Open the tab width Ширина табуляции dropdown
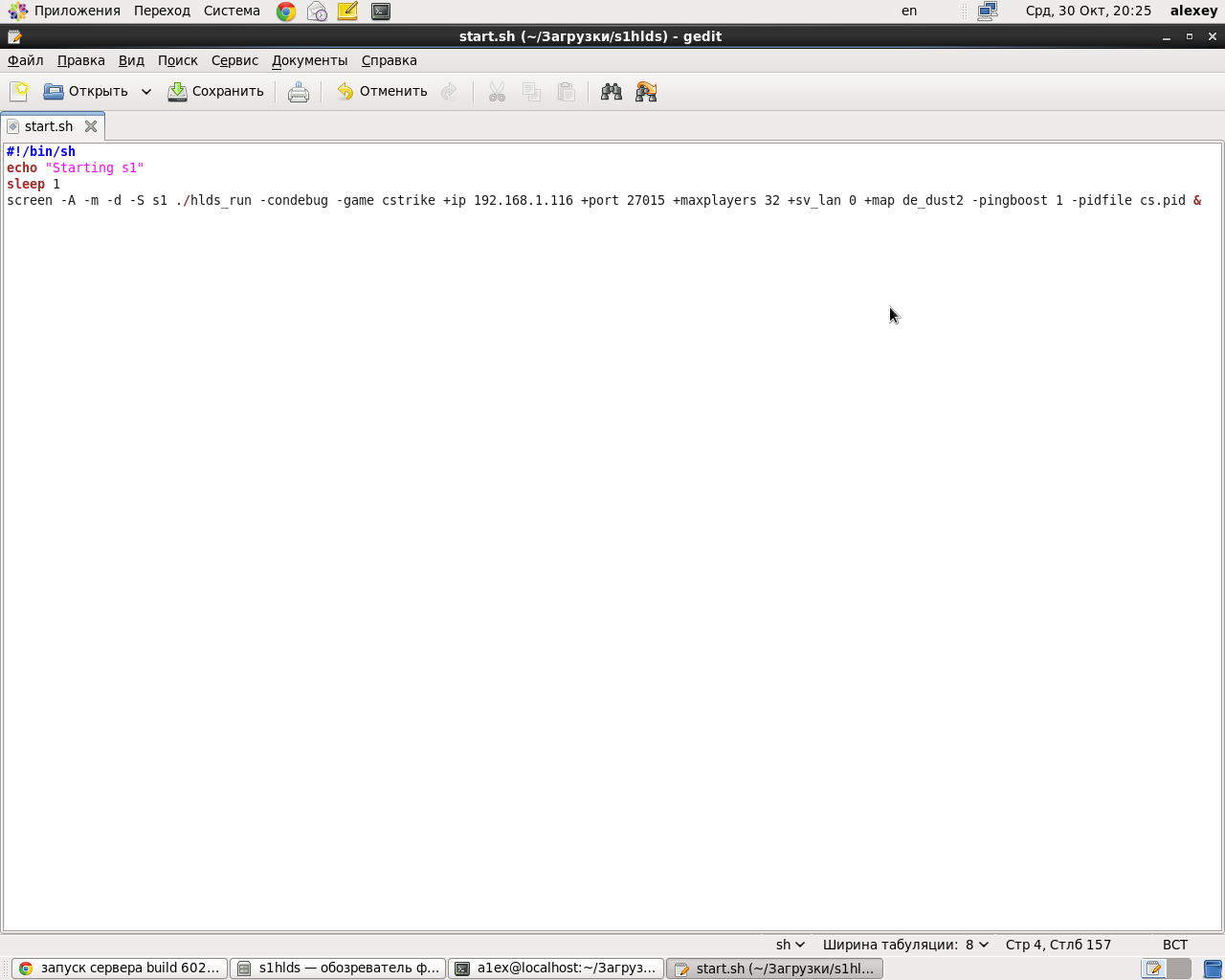Viewport: 1225px width, 980px height. point(905,945)
